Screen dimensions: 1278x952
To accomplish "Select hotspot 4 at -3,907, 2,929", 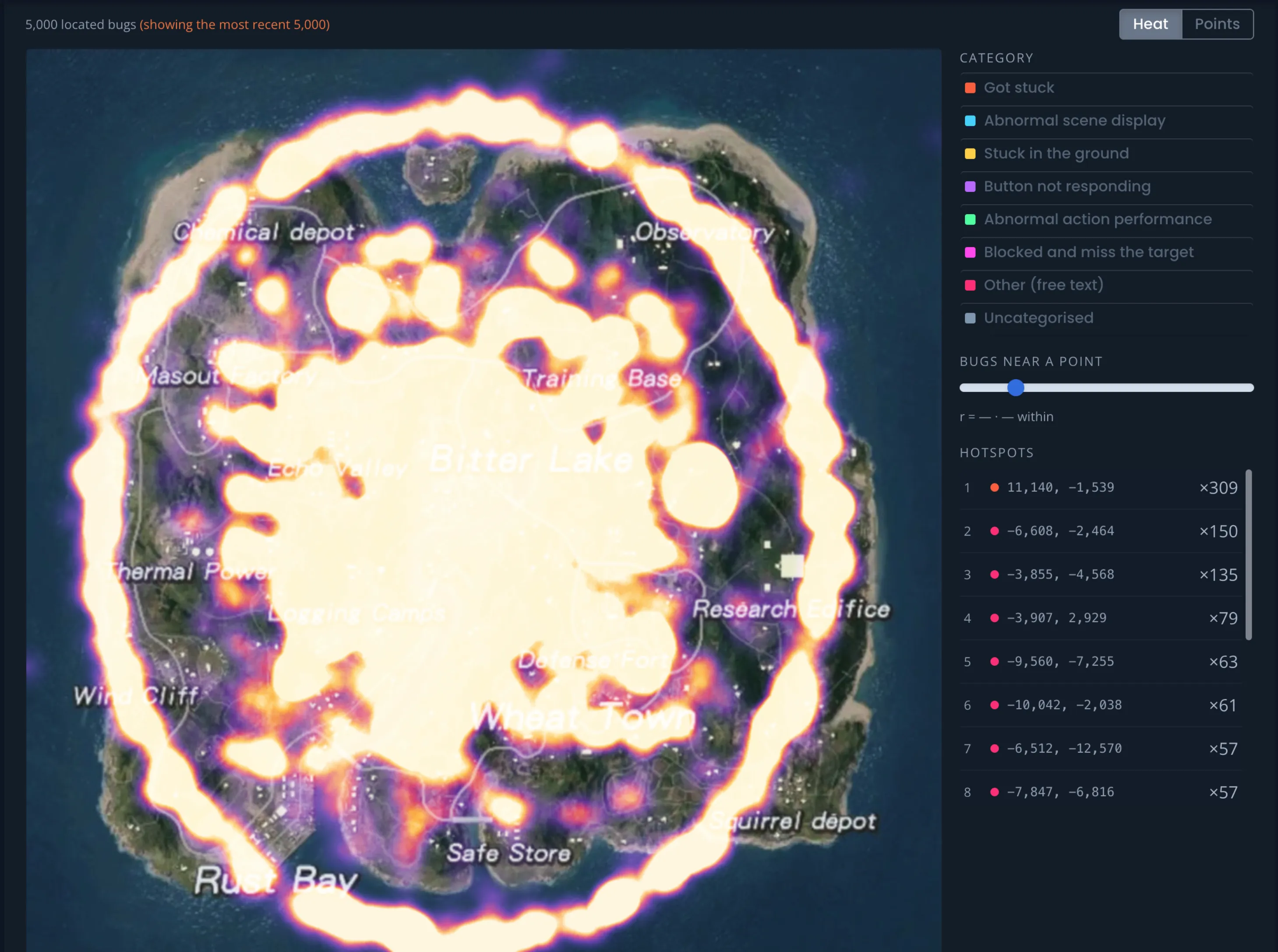I will click(x=1101, y=618).
